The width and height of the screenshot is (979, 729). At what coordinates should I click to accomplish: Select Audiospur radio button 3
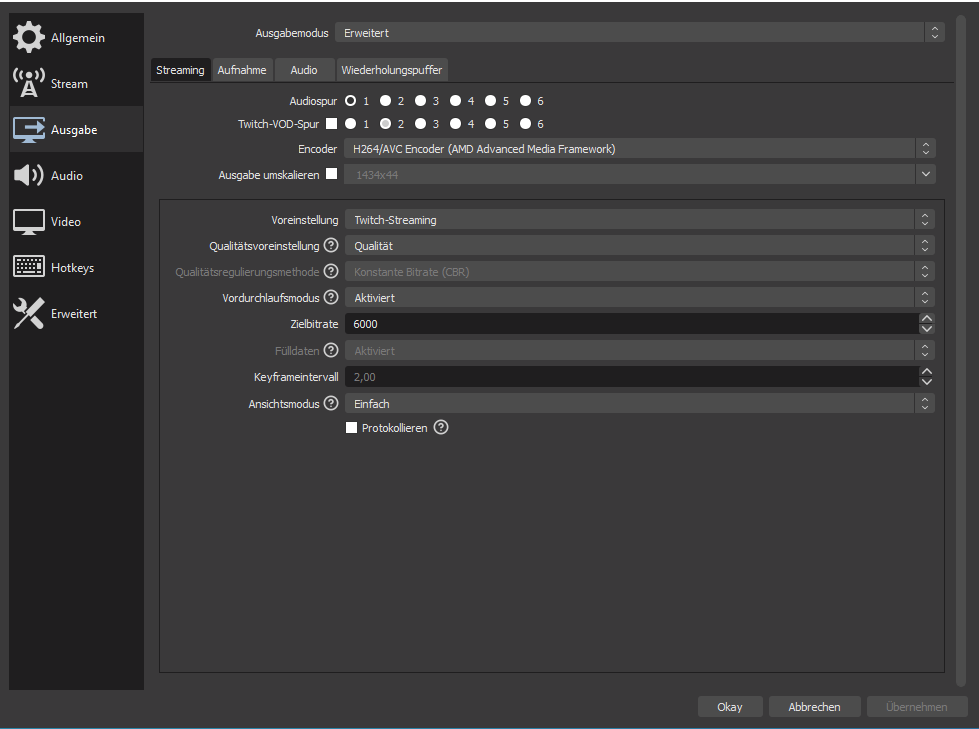(421, 101)
